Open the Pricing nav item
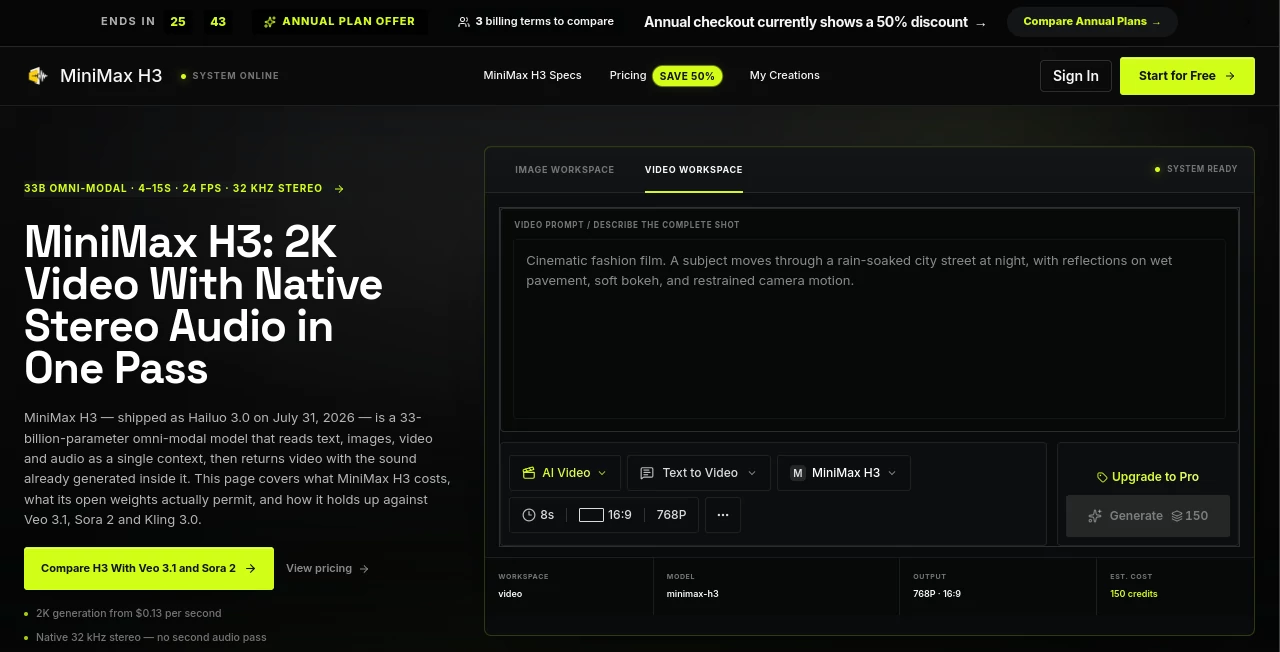1280x652 pixels. tap(628, 75)
